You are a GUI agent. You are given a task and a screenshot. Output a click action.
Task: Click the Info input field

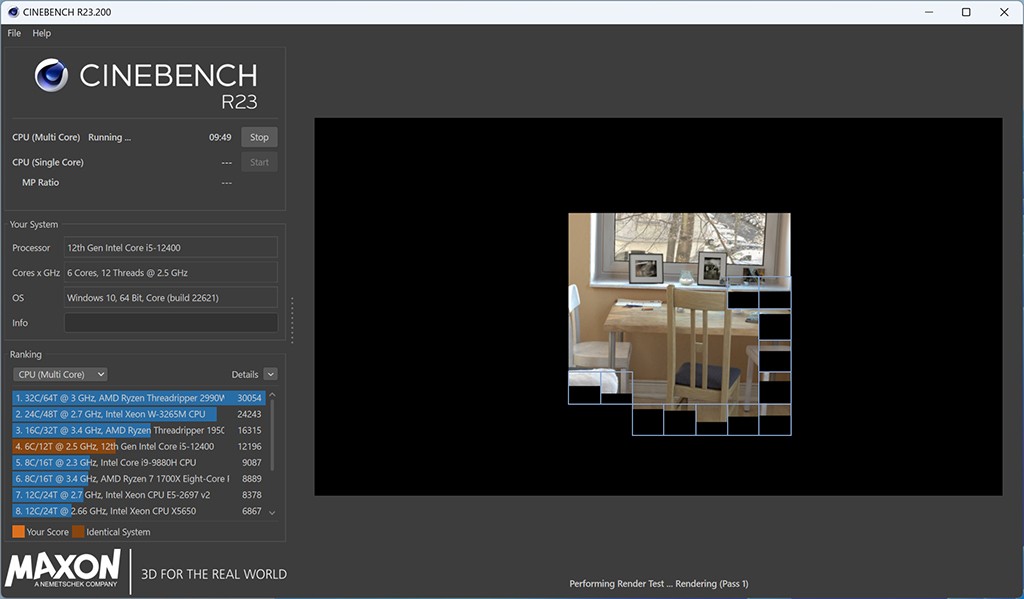tap(171, 323)
